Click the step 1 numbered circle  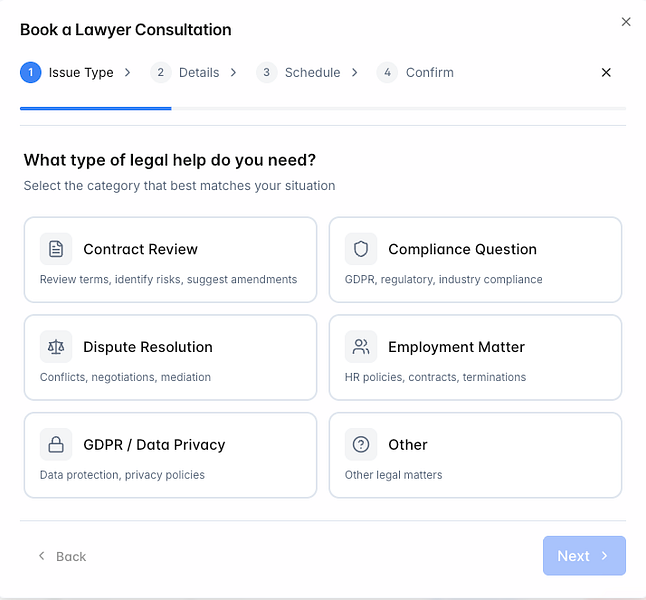[x=31, y=72]
